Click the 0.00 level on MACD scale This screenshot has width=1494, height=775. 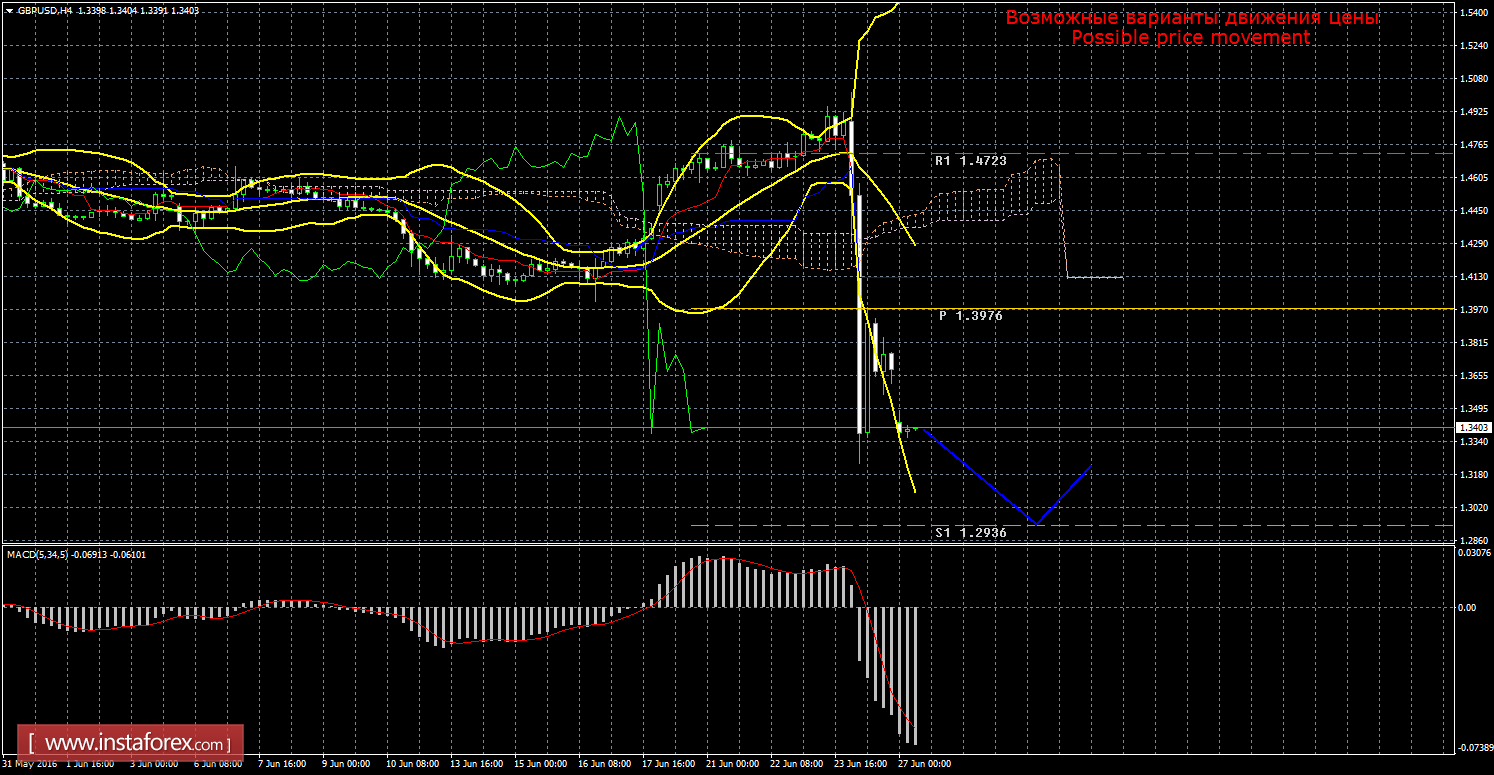click(x=1466, y=606)
